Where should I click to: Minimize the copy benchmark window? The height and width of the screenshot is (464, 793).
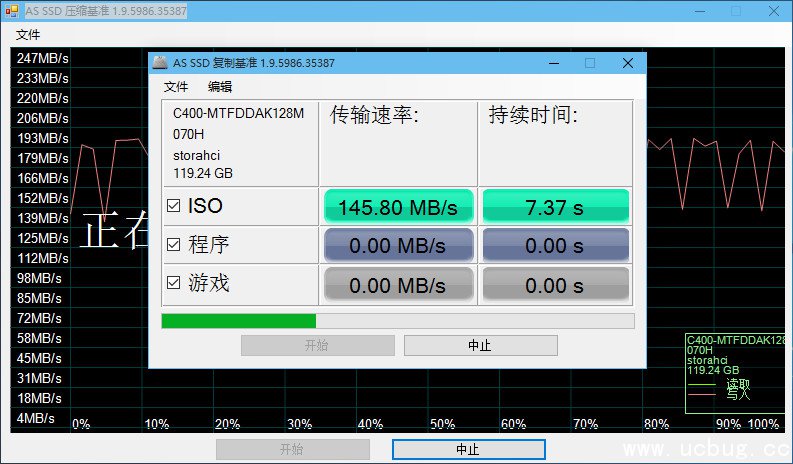tap(554, 63)
